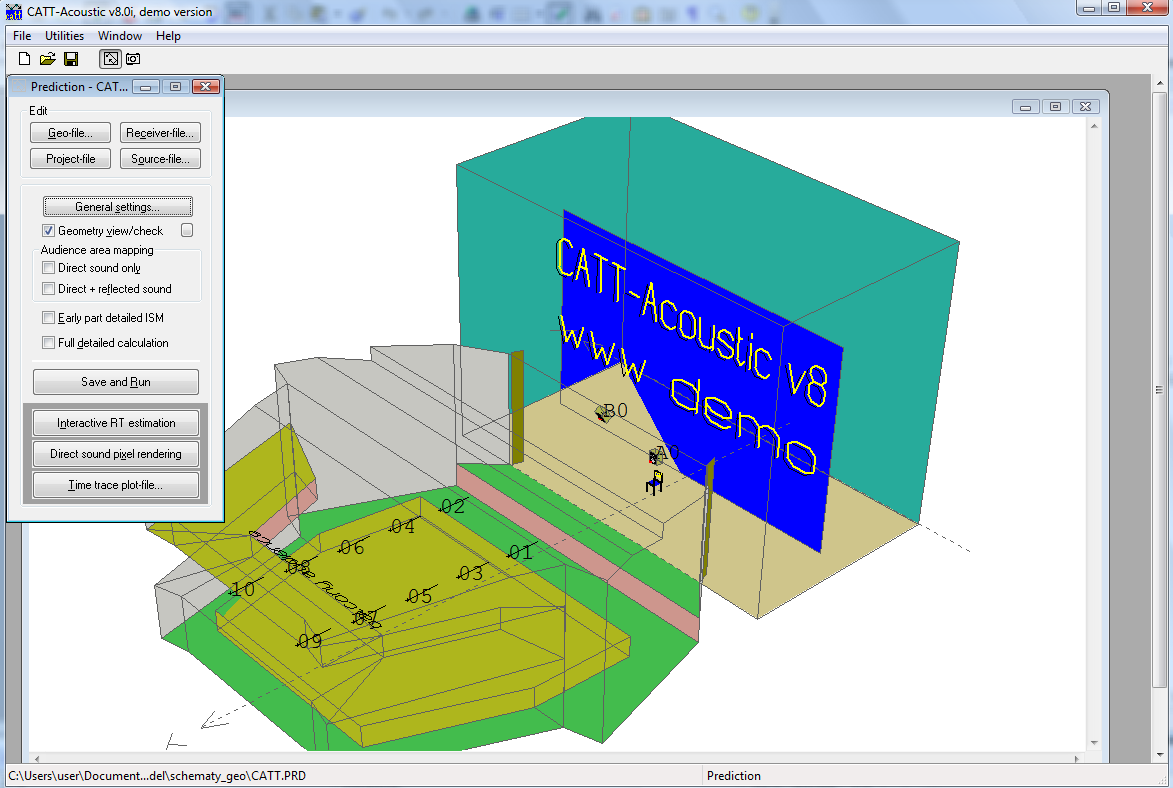Screen dimensions: 1173x788
Task: Launch Interactive RT estimation
Action: coord(116,423)
